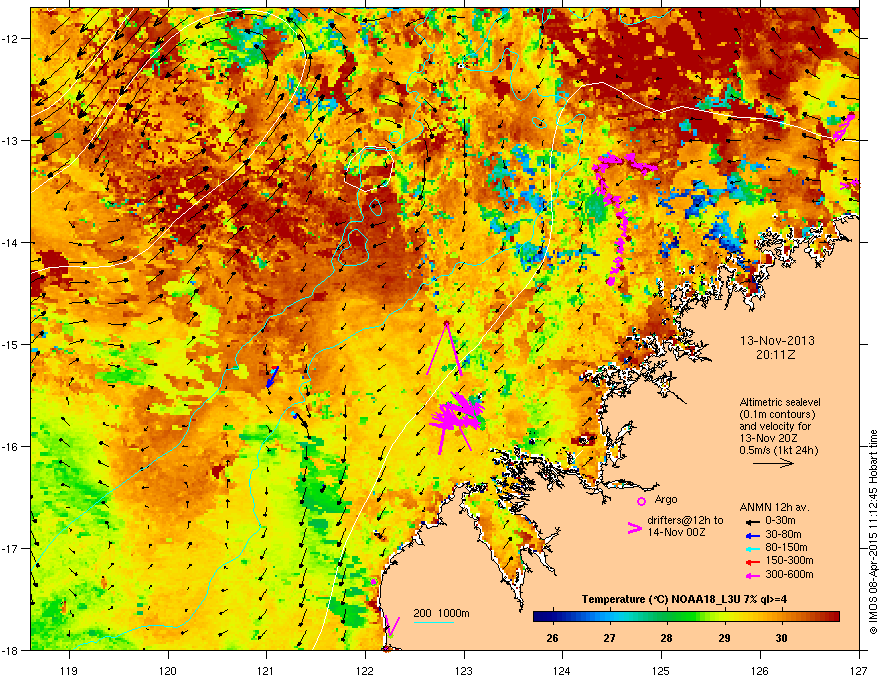Viewport: 880px width, 680px height.
Task: Click longitude axis label 122
Action: (x=365, y=670)
